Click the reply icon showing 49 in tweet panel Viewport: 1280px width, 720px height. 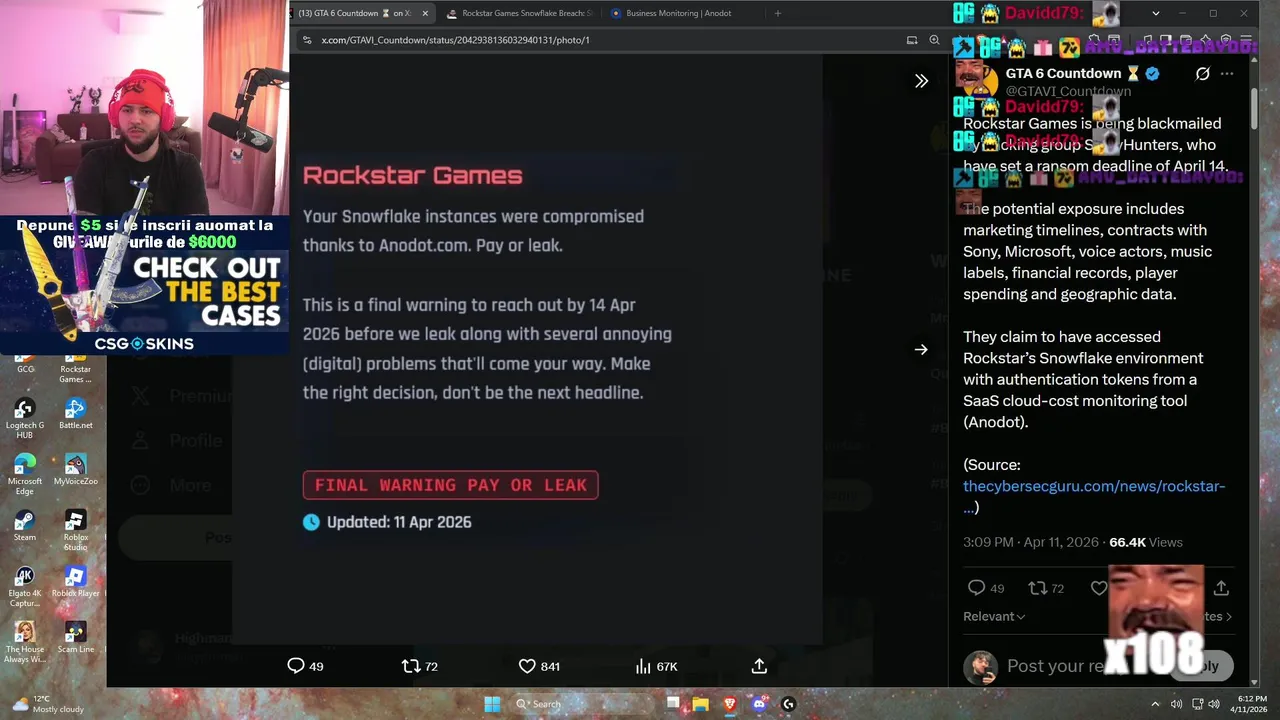click(977, 588)
